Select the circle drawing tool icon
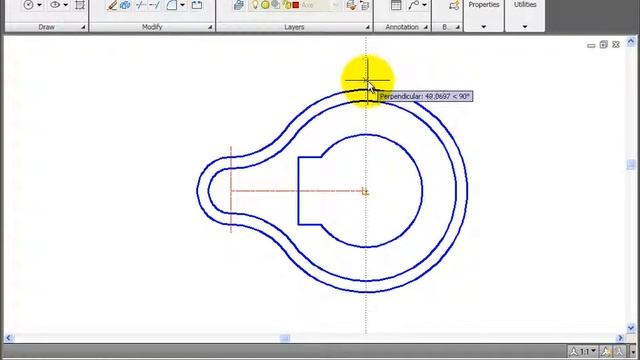This screenshot has width=640, height=360. pyautogui.click(x=28, y=5)
